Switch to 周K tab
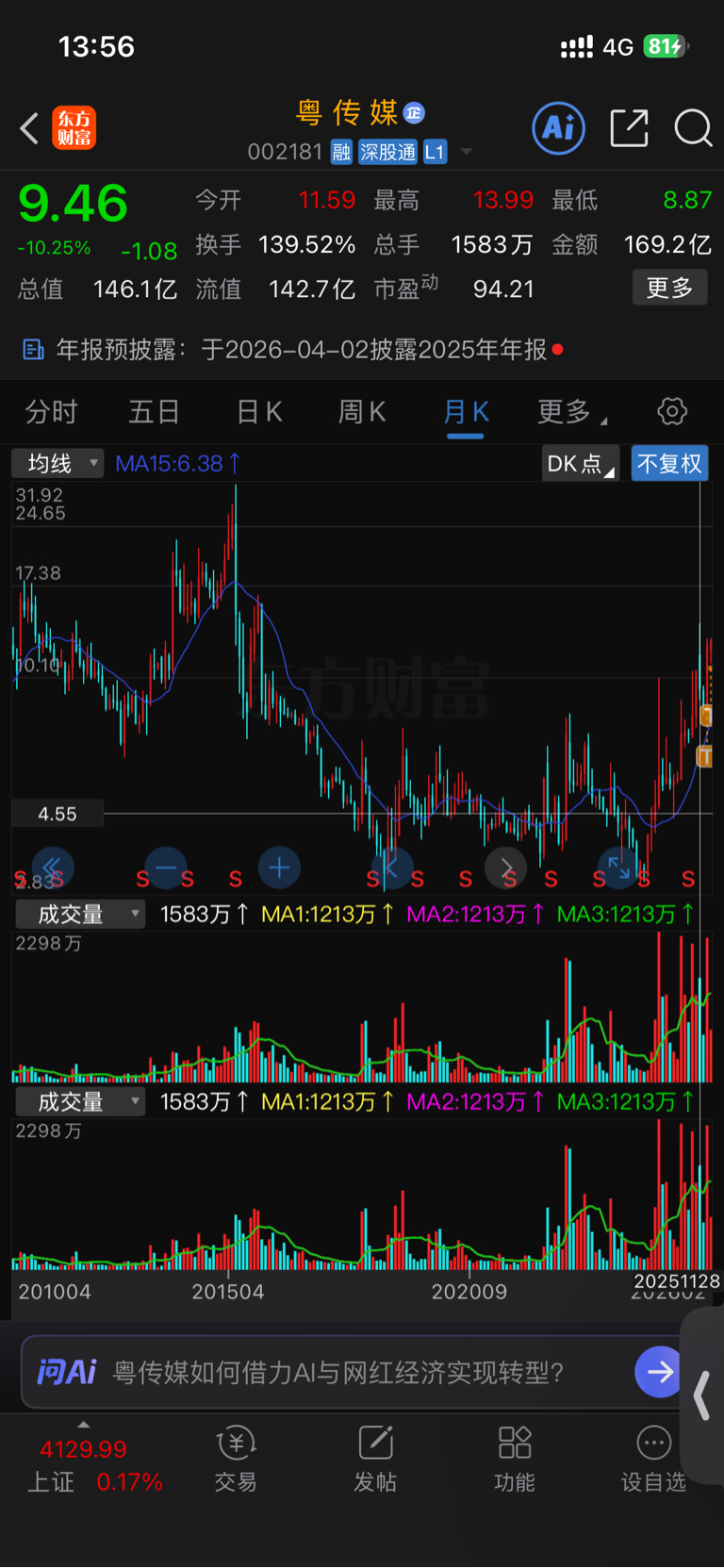The image size is (724, 1568). [362, 412]
